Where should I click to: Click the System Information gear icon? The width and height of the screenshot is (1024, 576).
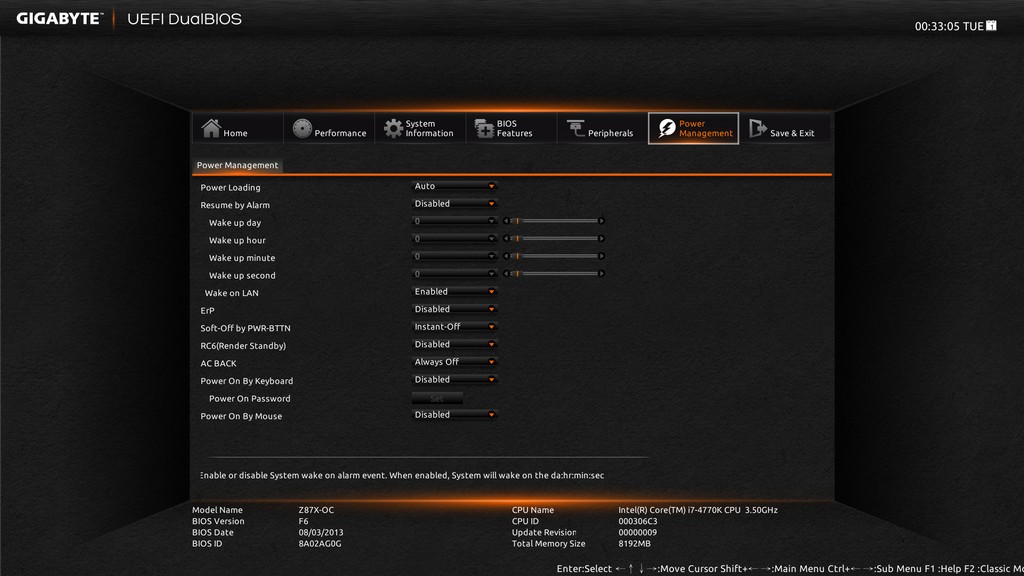[393, 129]
